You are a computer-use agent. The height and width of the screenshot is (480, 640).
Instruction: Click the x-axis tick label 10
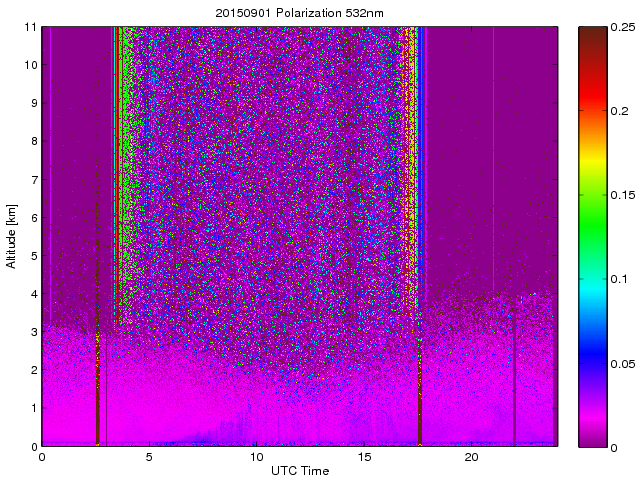coord(256,457)
